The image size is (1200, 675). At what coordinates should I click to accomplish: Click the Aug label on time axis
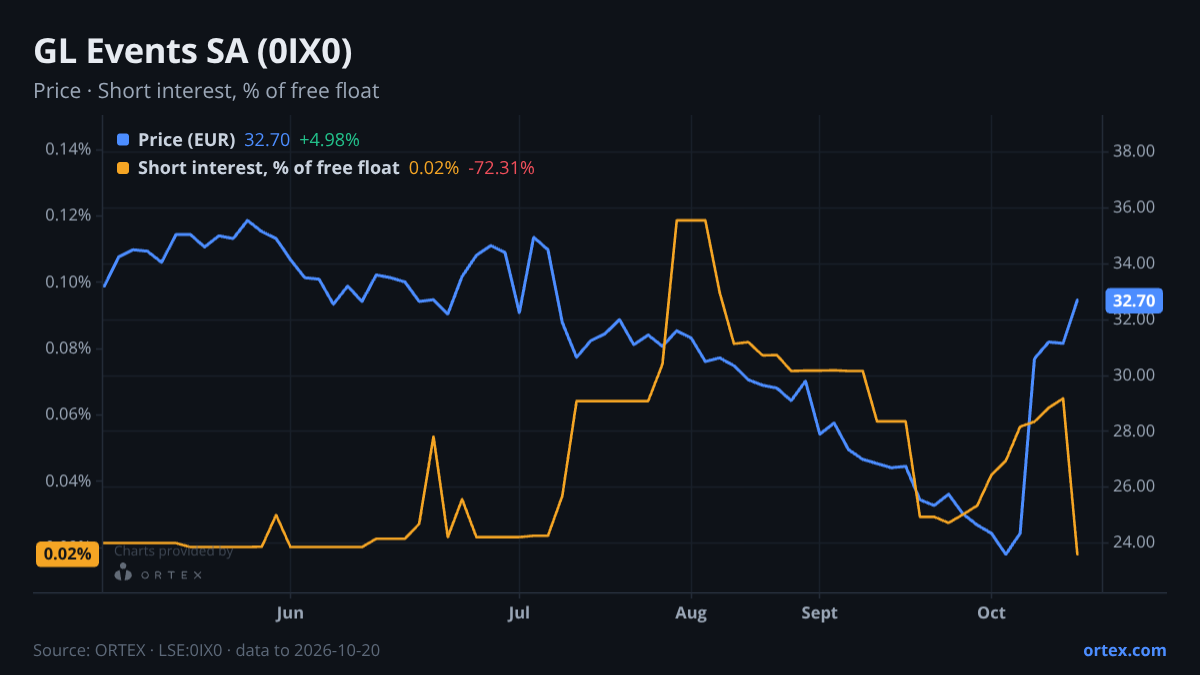tap(691, 613)
